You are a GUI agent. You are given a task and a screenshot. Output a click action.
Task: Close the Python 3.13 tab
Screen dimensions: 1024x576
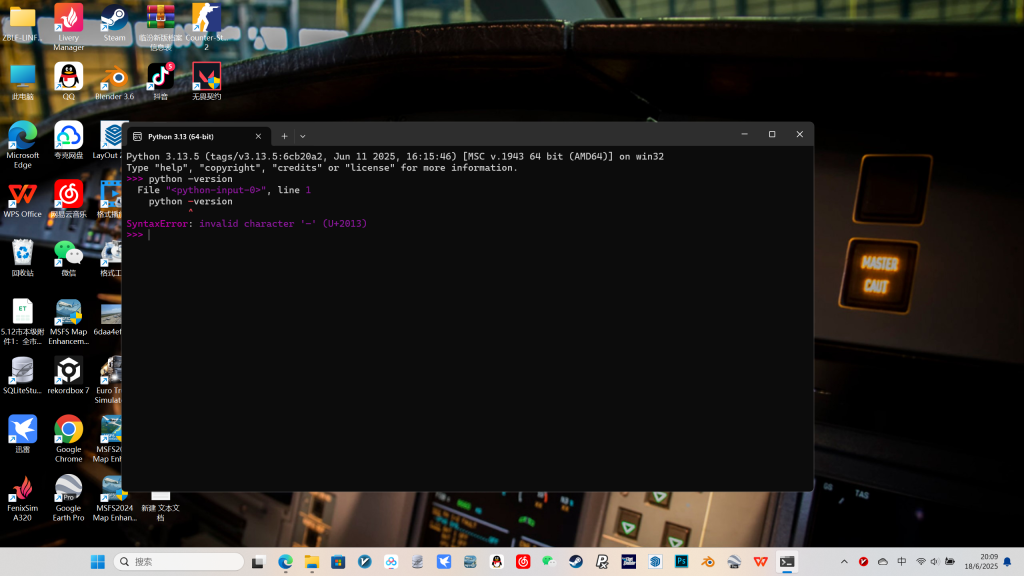(258, 136)
